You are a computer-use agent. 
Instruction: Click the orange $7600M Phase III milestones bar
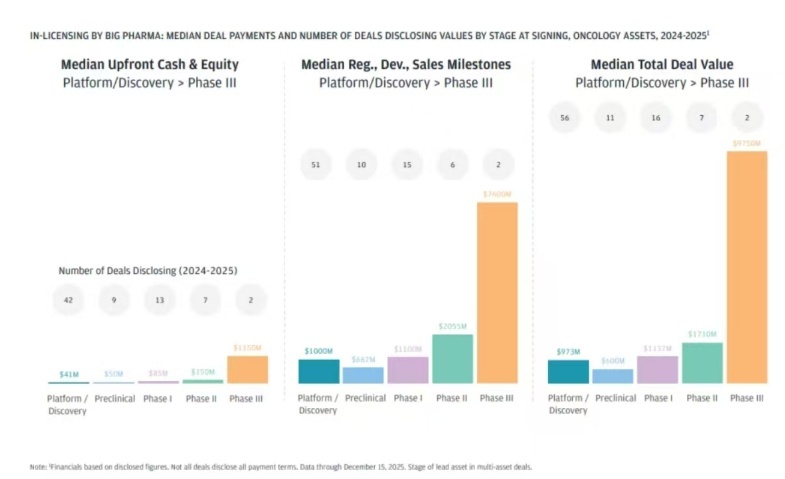click(497, 292)
